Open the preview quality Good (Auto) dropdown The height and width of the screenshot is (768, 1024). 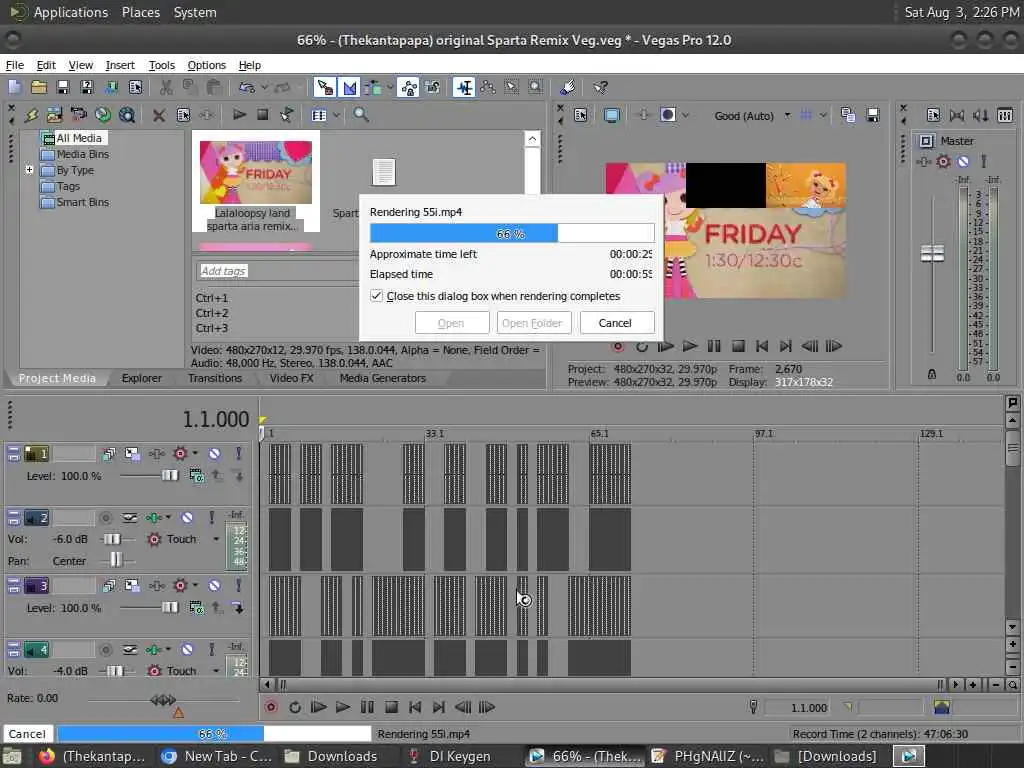point(751,116)
